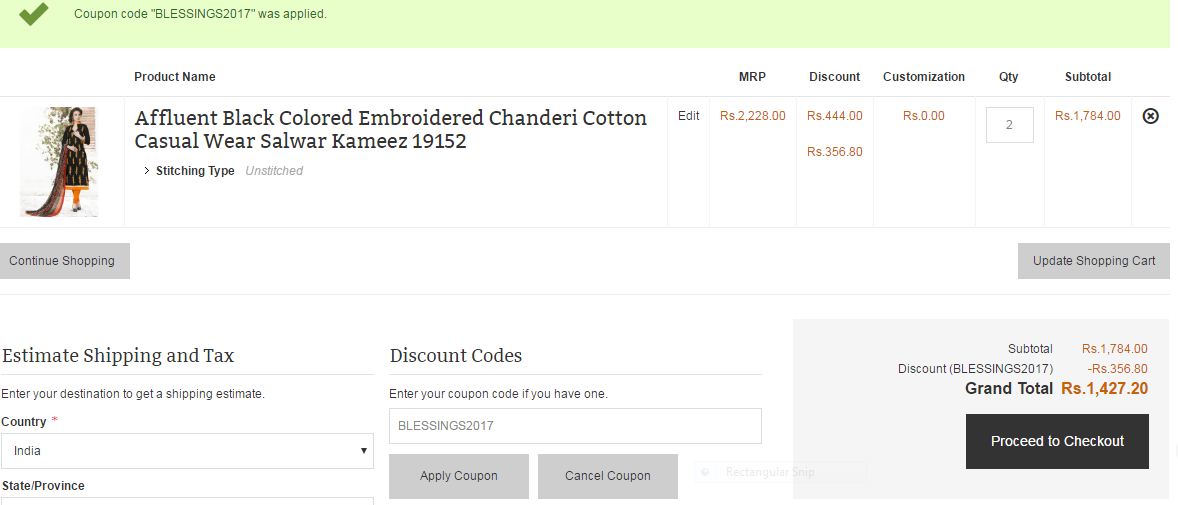
Task: Click the Discount column header
Action: tap(834, 77)
